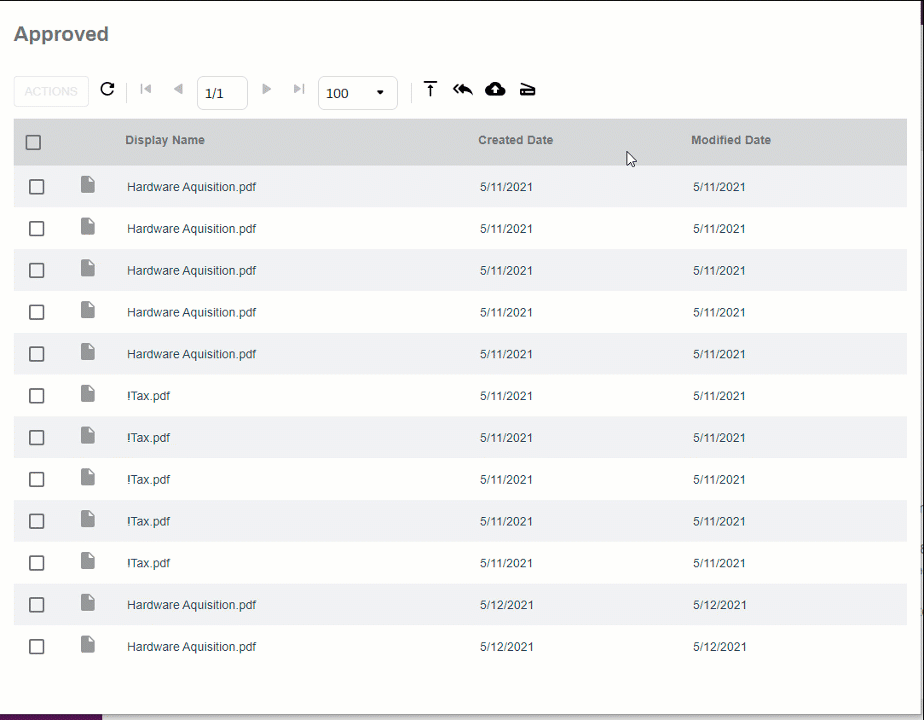Go to the previous page arrow

(x=178, y=89)
